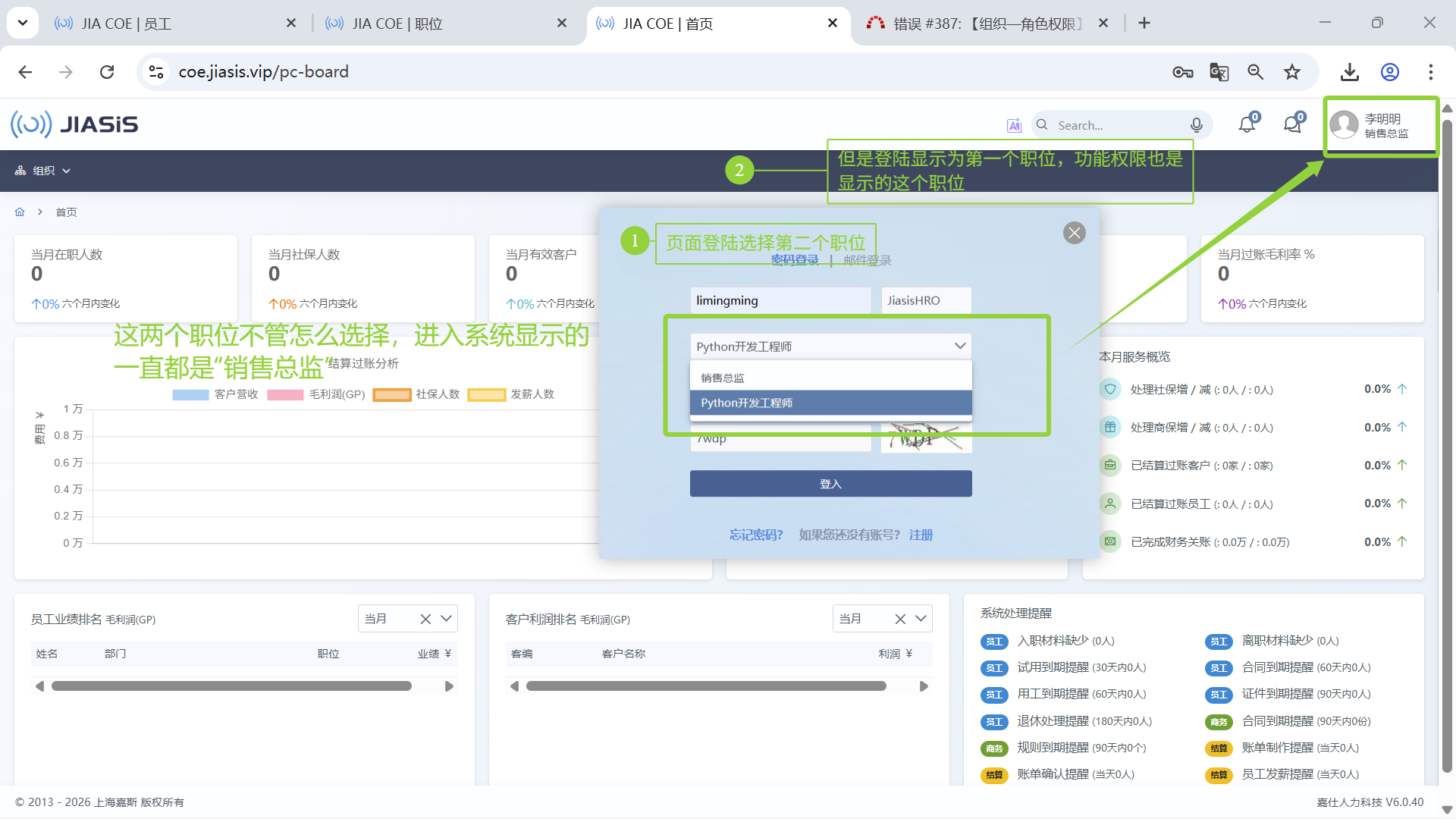Click the notification bell icon

point(1247,124)
